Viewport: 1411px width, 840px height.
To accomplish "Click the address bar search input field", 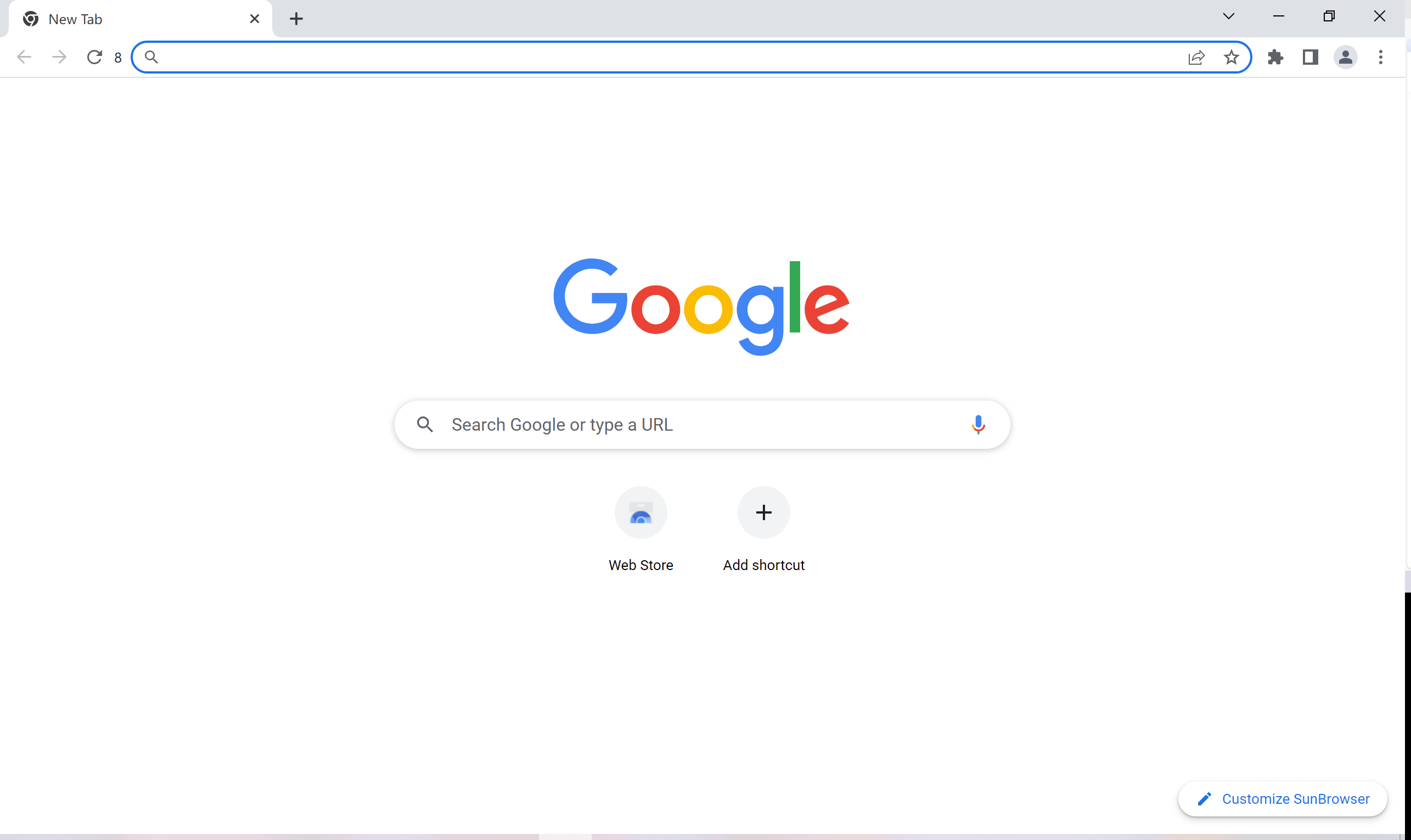I will click(x=693, y=57).
